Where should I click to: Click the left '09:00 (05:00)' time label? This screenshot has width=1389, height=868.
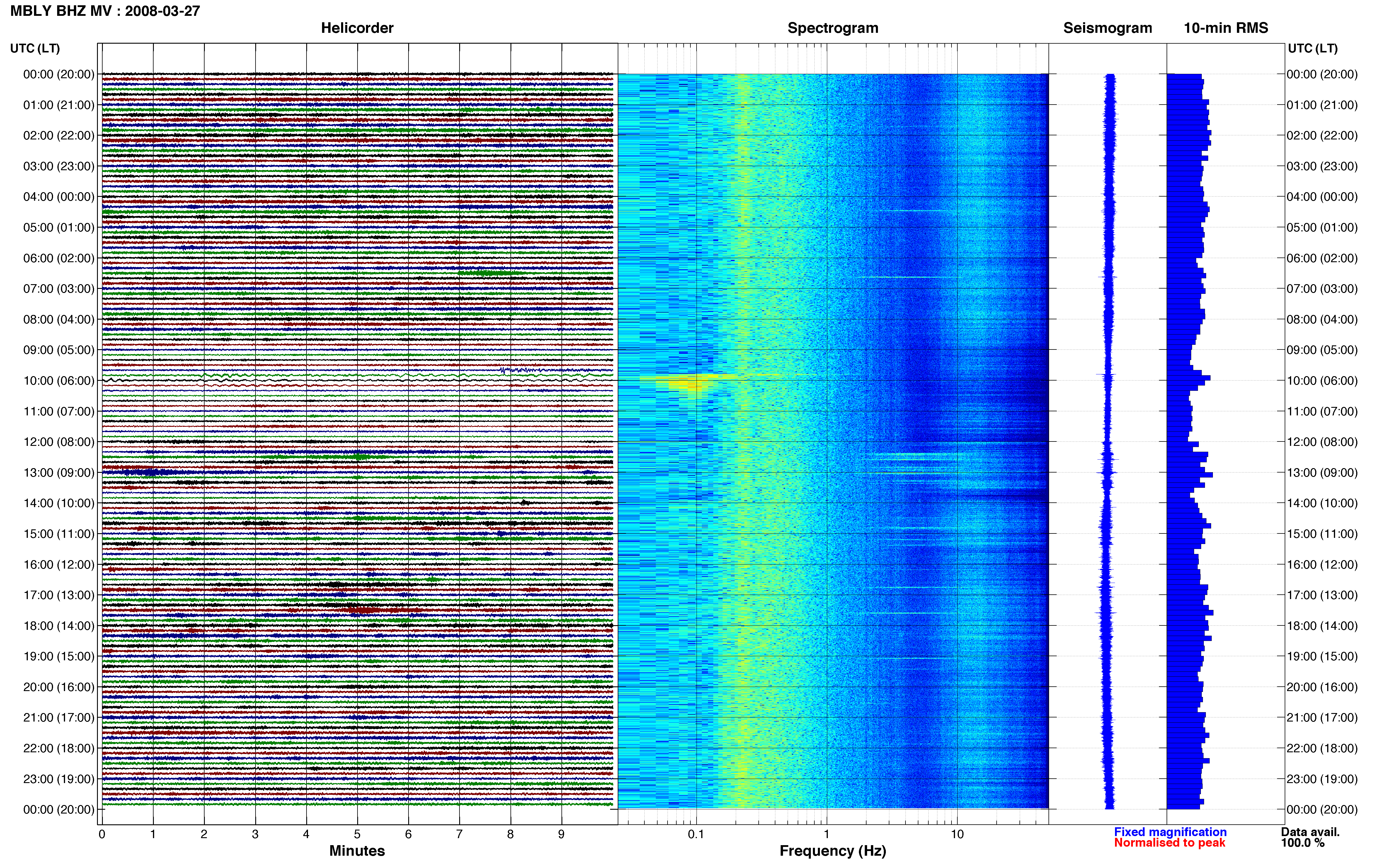click(x=59, y=350)
